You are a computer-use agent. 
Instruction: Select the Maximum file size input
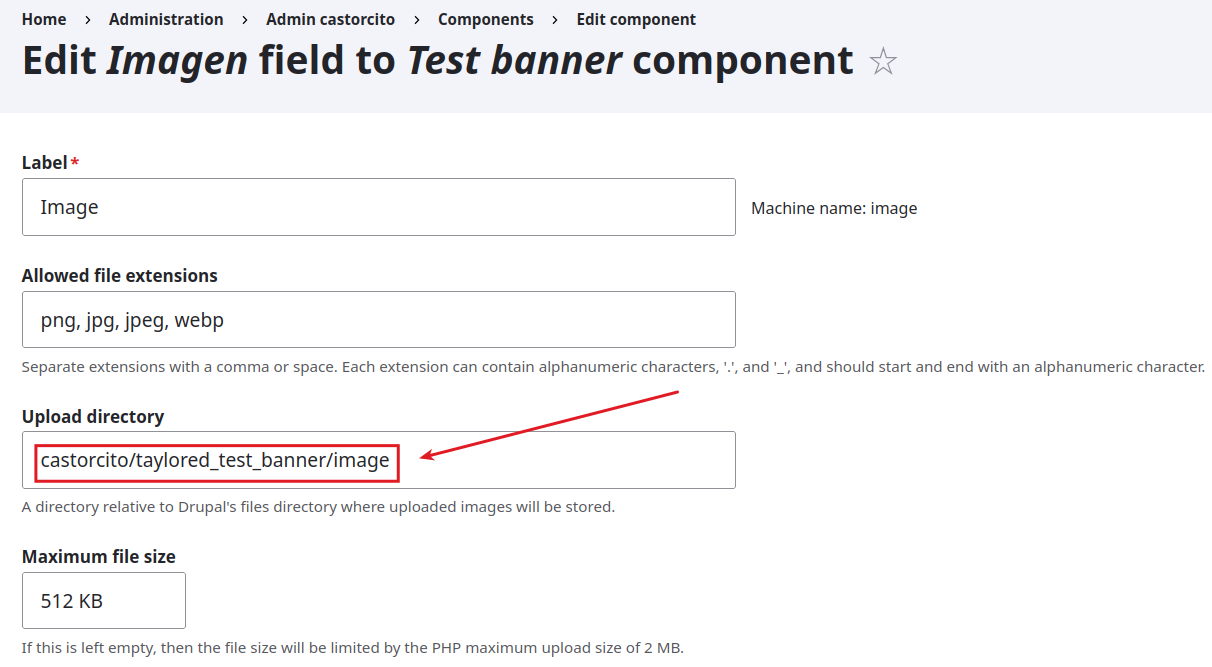pos(104,601)
